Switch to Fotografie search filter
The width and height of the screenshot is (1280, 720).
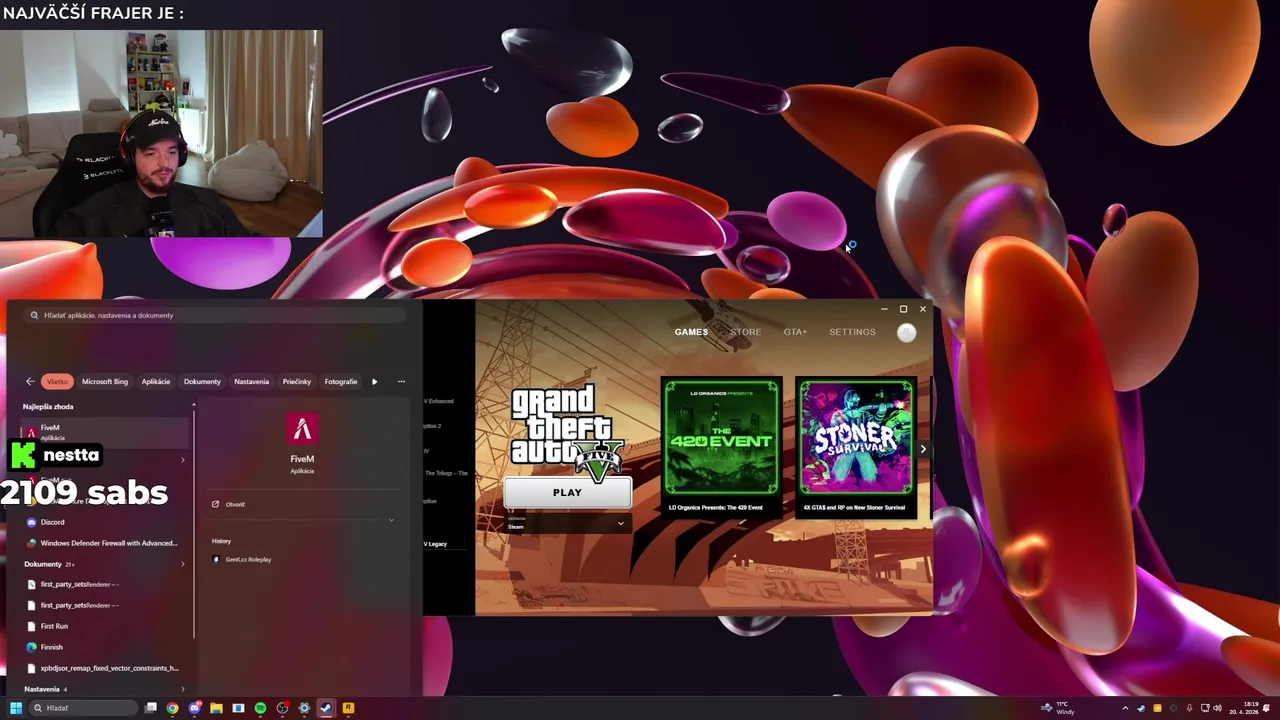click(x=340, y=381)
